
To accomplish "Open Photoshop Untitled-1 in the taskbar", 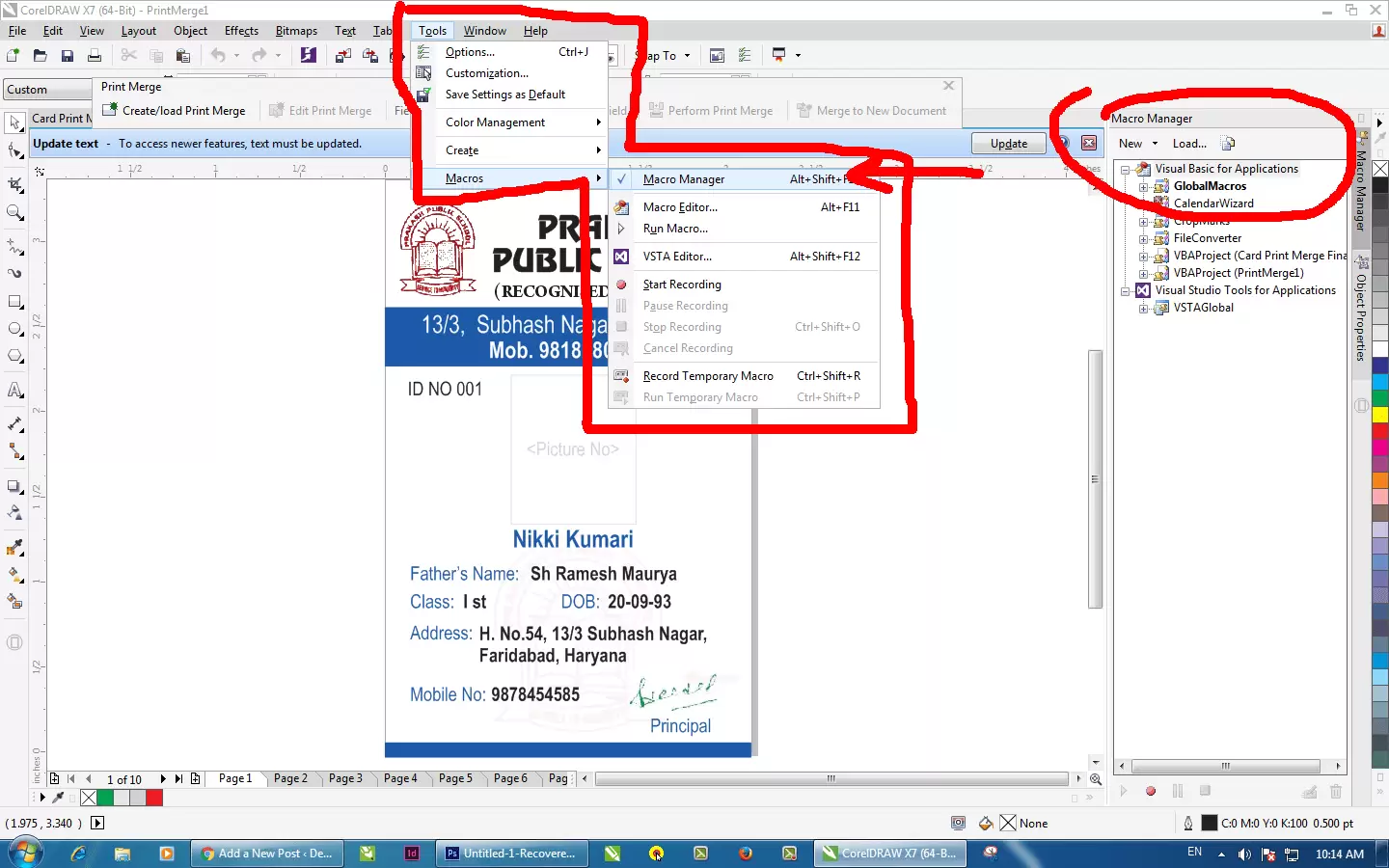I will [x=512, y=854].
